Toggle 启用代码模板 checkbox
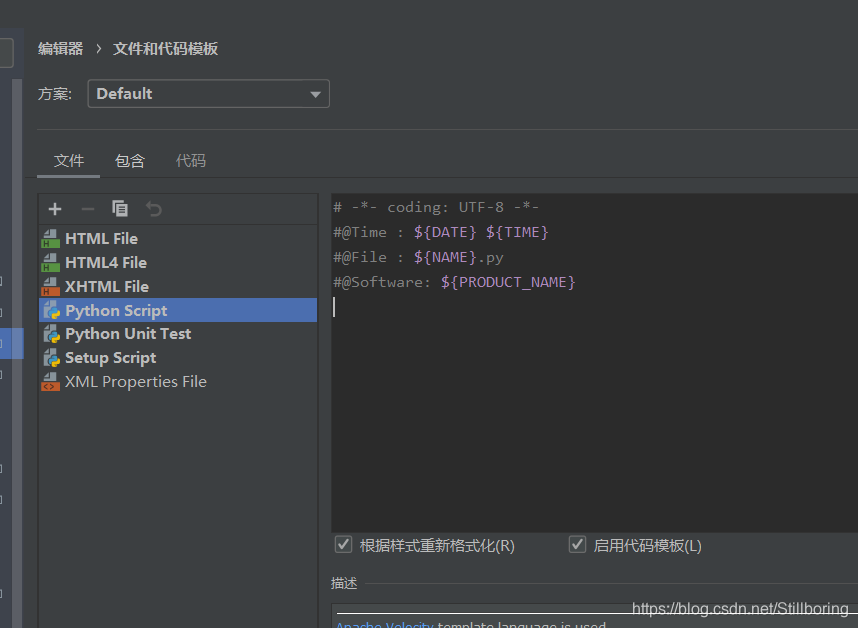 [x=577, y=544]
